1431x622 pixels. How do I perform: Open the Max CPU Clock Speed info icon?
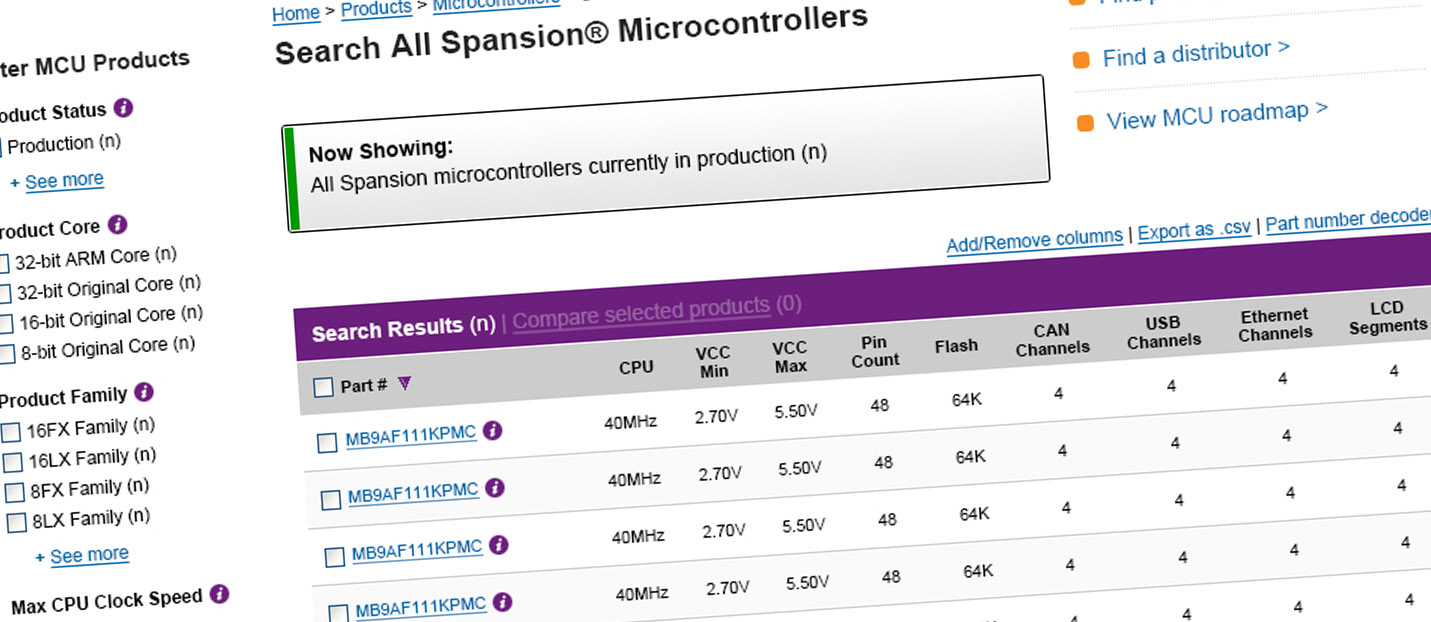[x=219, y=594]
